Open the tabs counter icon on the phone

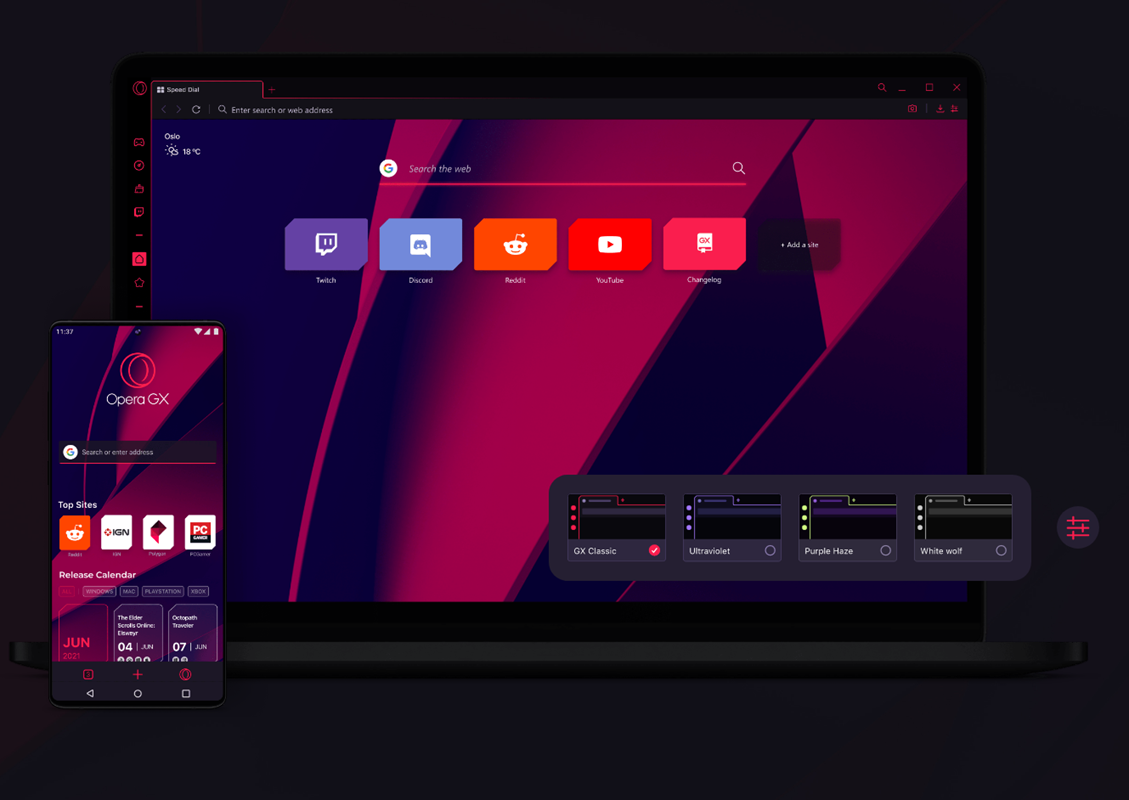(89, 675)
